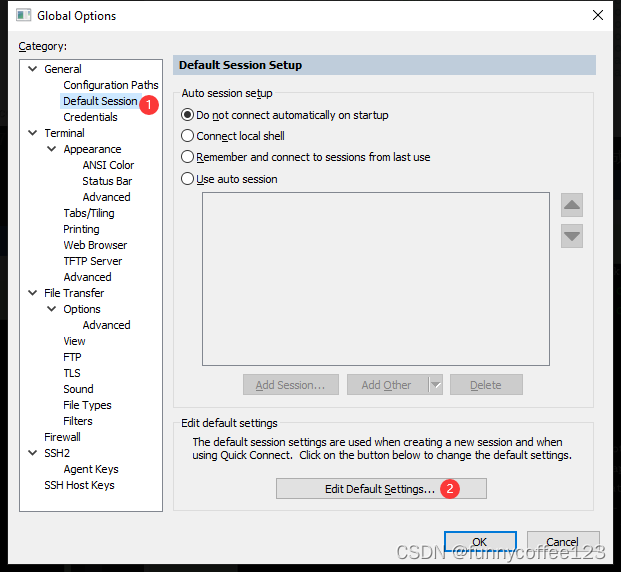
Task: Collapse the General category
Action: pyautogui.click(x=33, y=69)
